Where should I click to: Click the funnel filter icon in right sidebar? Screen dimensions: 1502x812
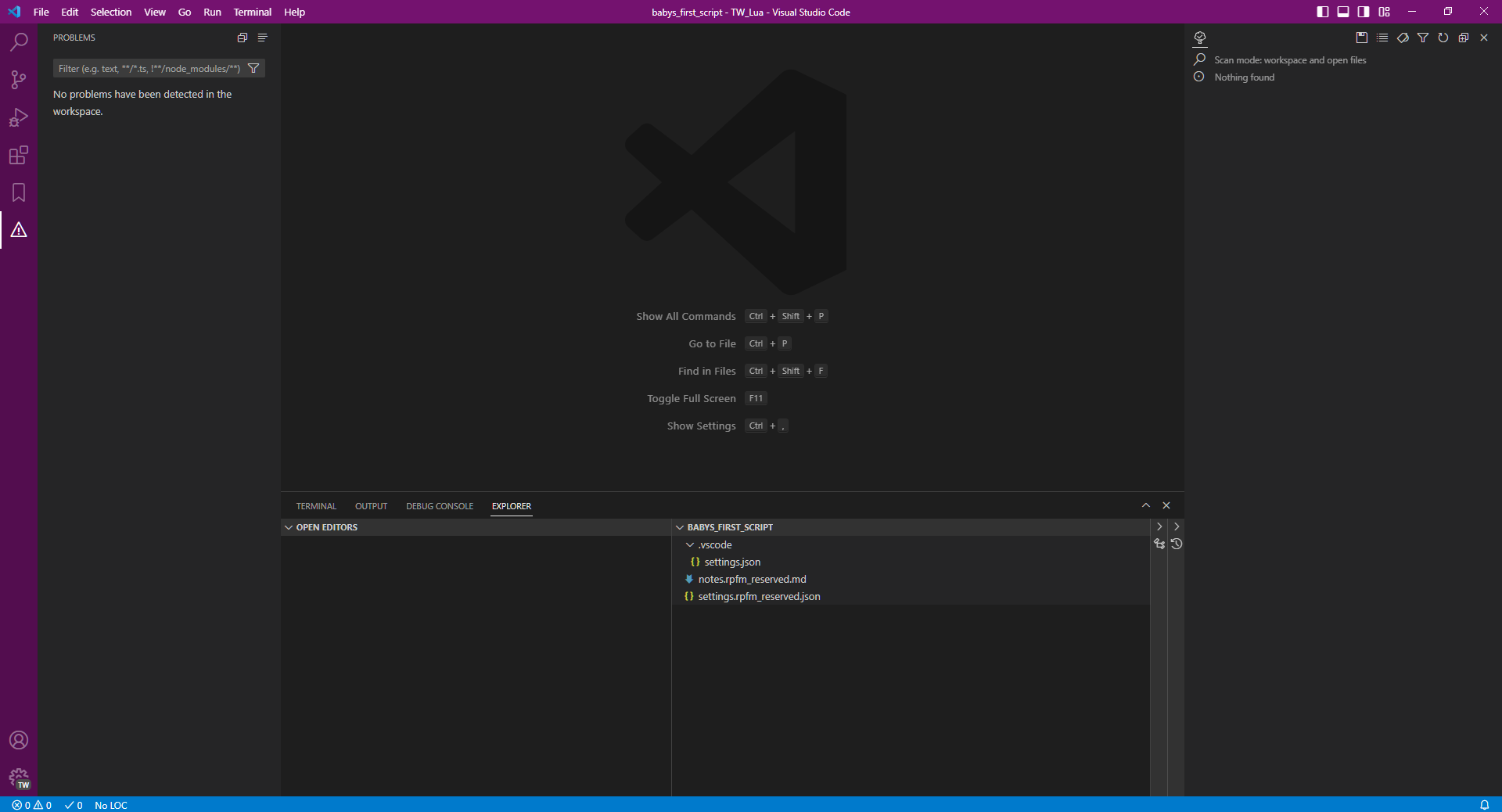1423,38
